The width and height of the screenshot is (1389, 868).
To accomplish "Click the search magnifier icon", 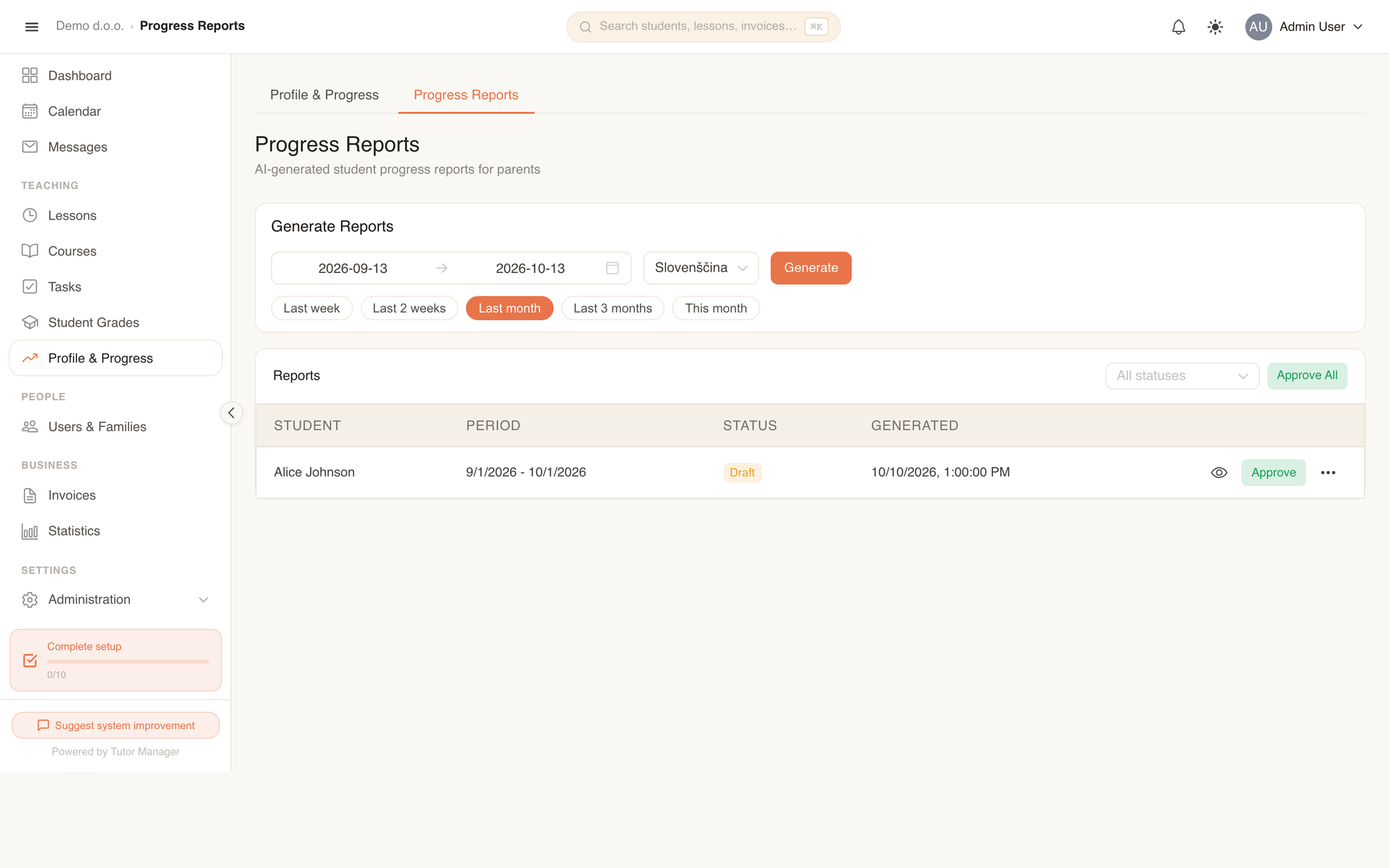I will coord(585,27).
